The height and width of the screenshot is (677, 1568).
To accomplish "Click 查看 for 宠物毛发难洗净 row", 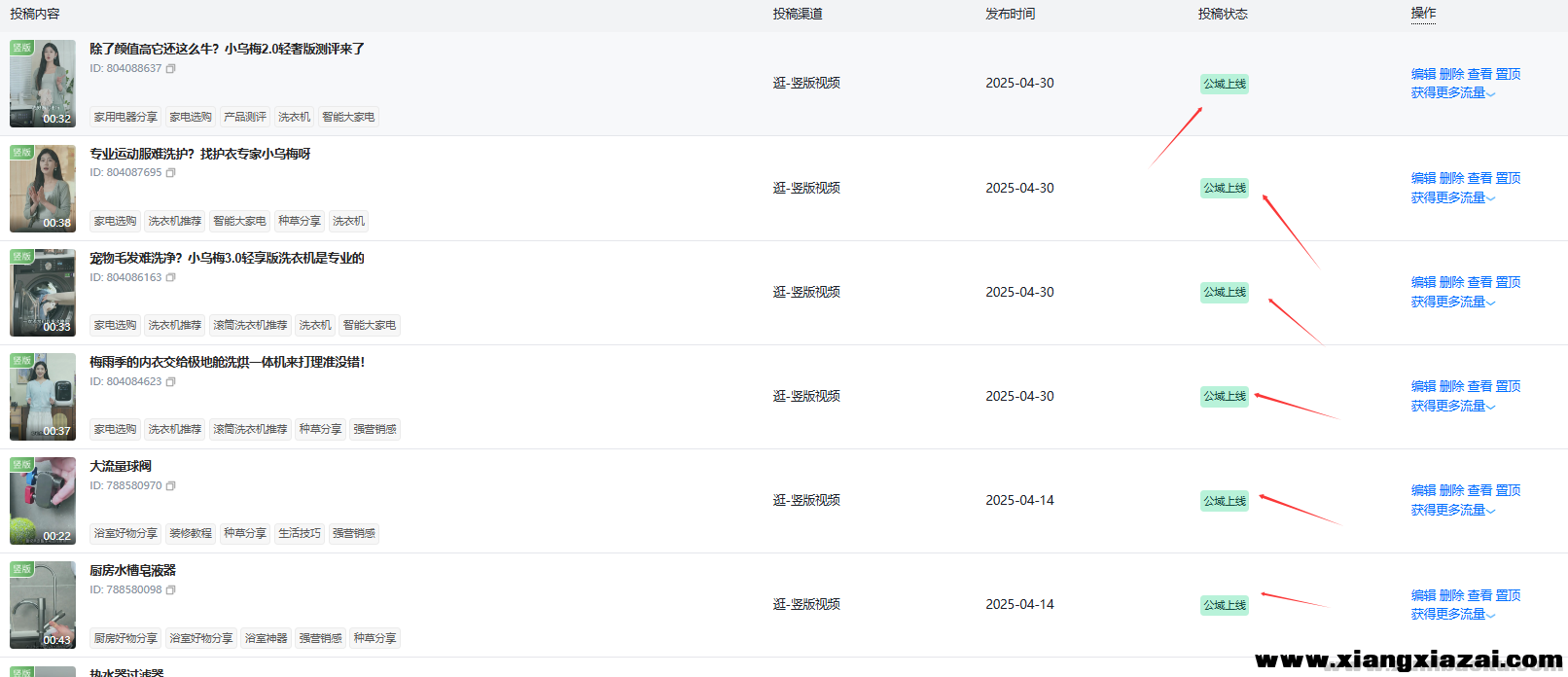I will click(1479, 283).
